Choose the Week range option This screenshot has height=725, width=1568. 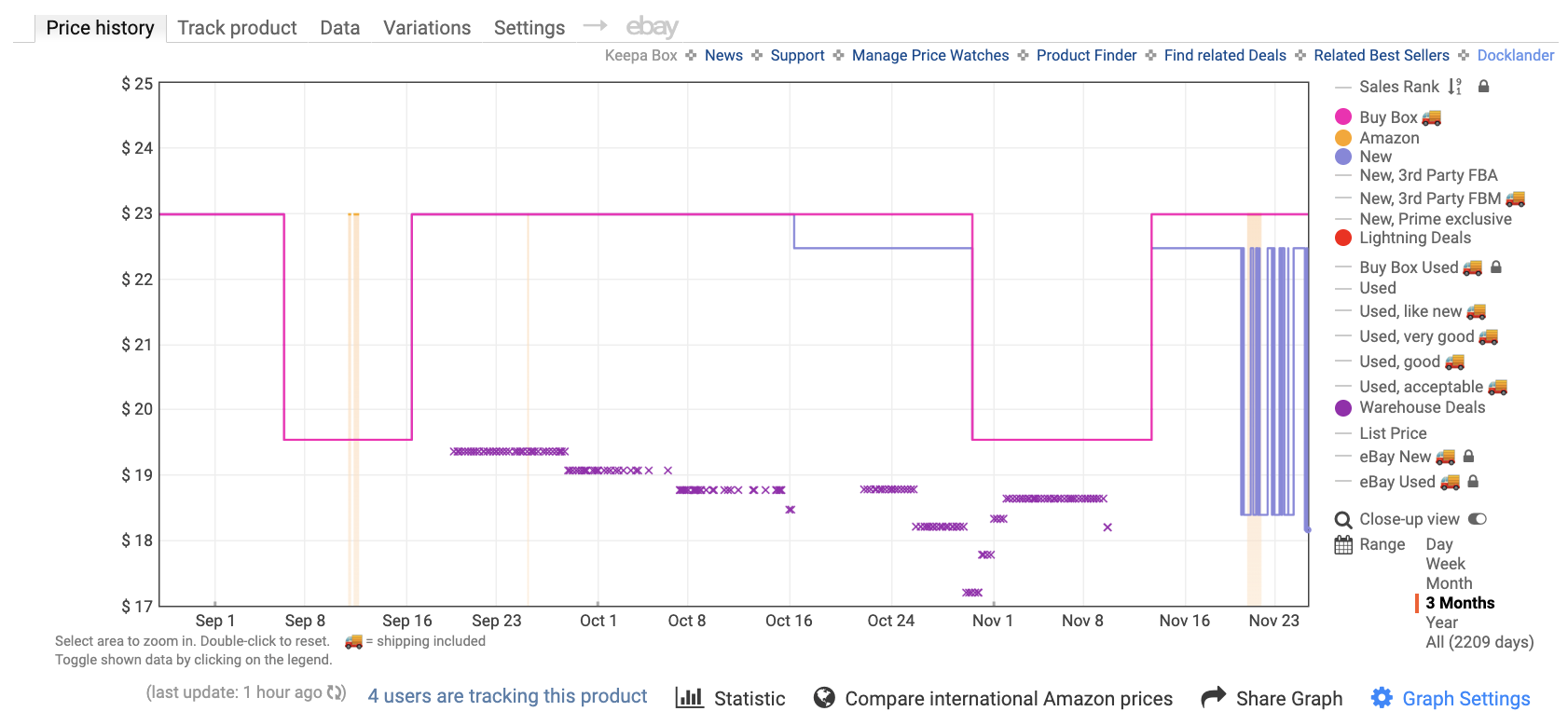pos(1445,564)
